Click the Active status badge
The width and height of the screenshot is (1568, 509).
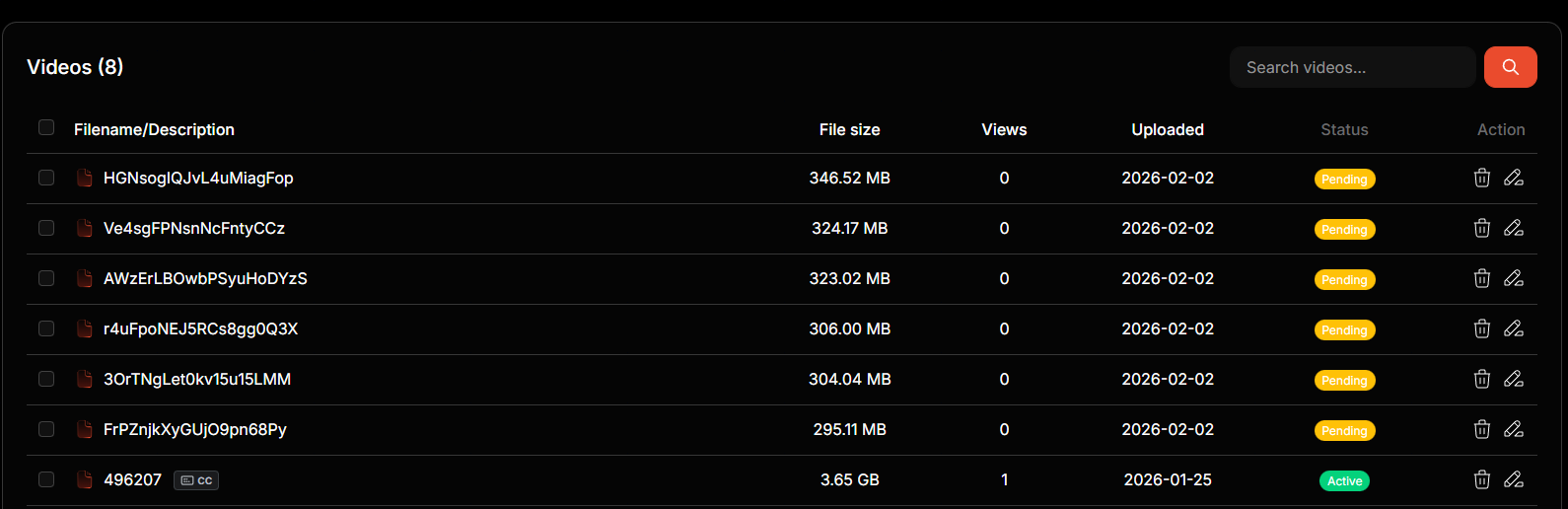pos(1344,480)
